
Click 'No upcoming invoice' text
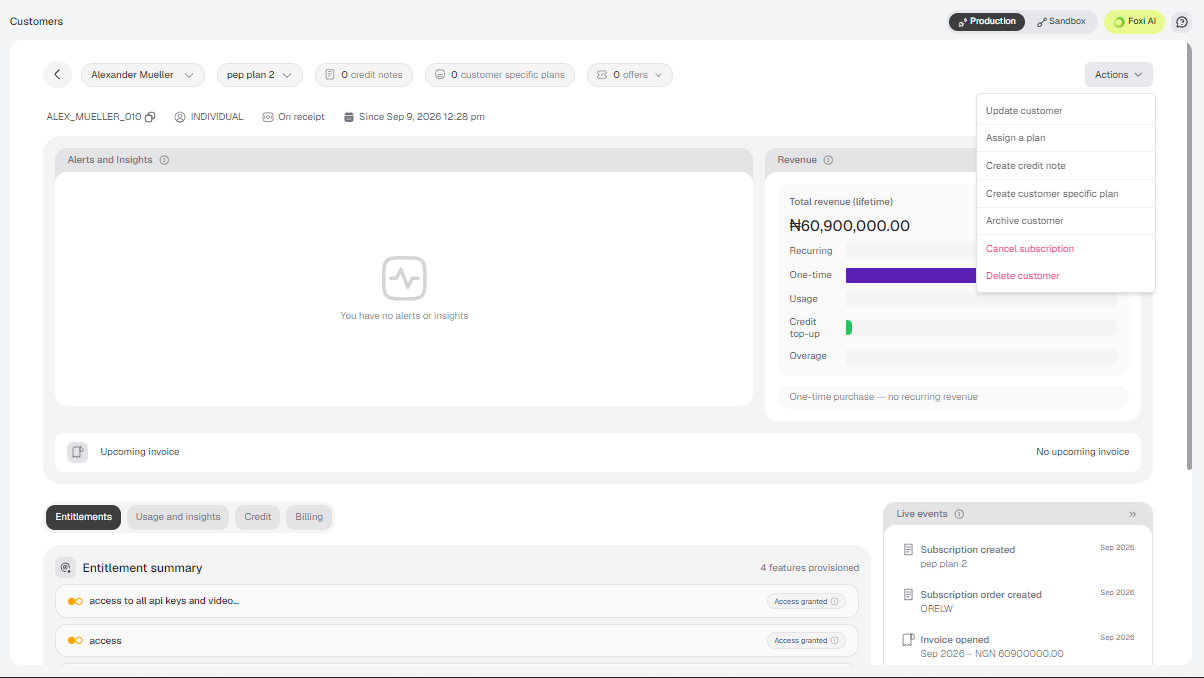1082,452
